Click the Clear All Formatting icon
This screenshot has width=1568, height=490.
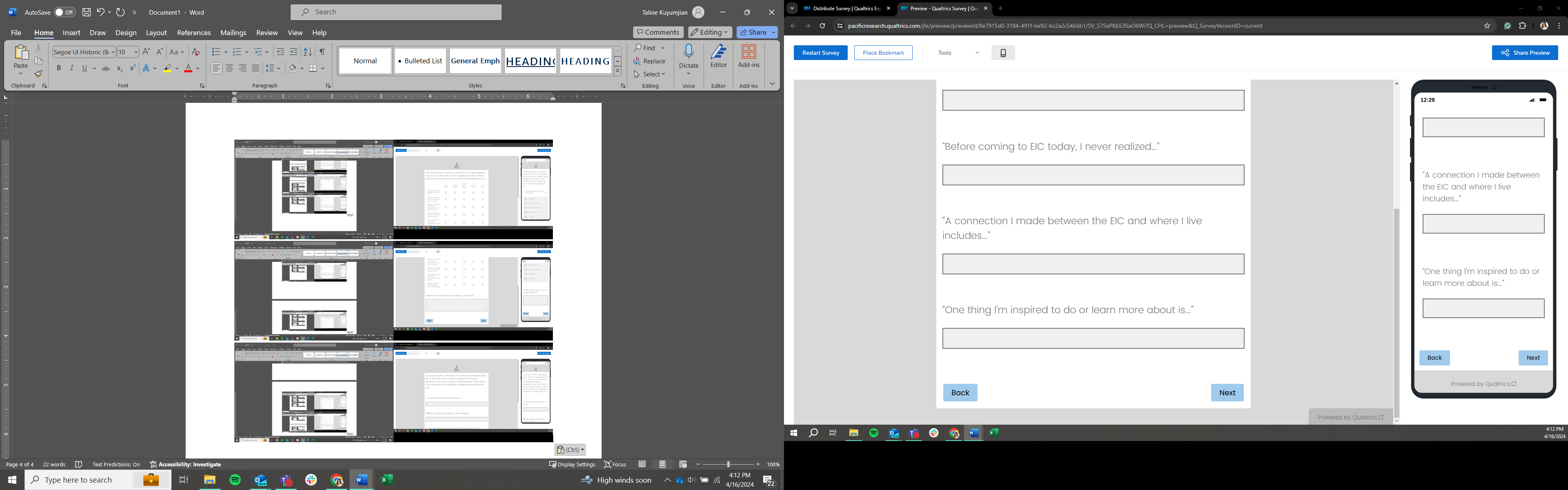tap(196, 52)
